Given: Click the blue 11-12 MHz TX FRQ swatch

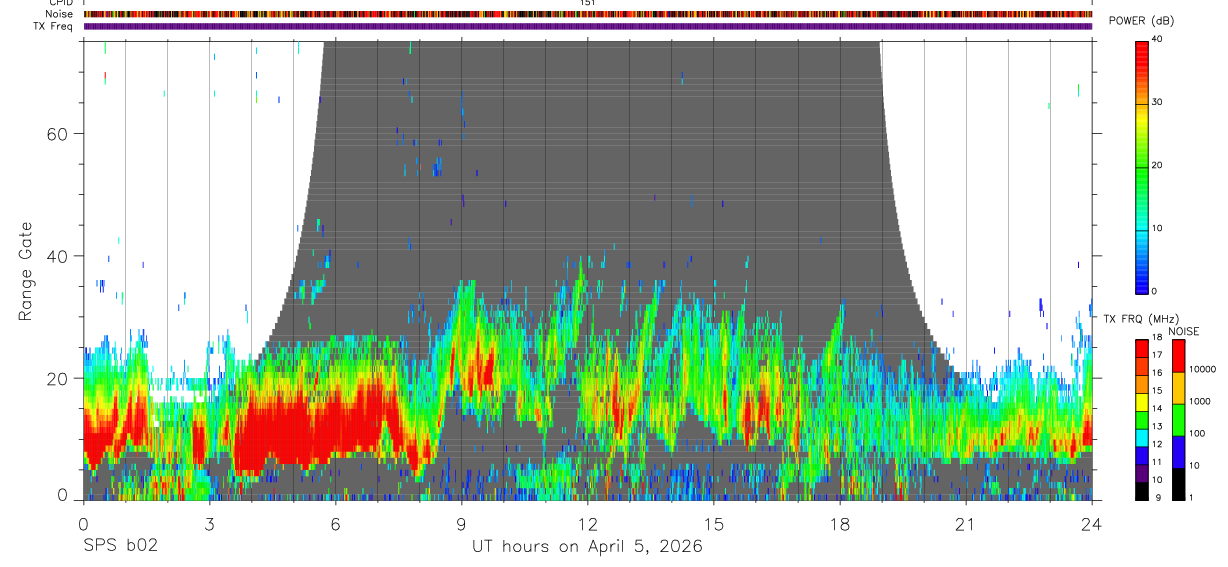Looking at the screenshot, I should tap(1141, 455).
